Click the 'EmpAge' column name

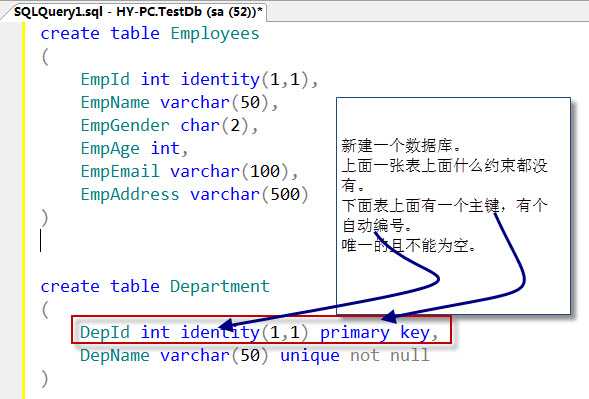click(x=110, y=148)
